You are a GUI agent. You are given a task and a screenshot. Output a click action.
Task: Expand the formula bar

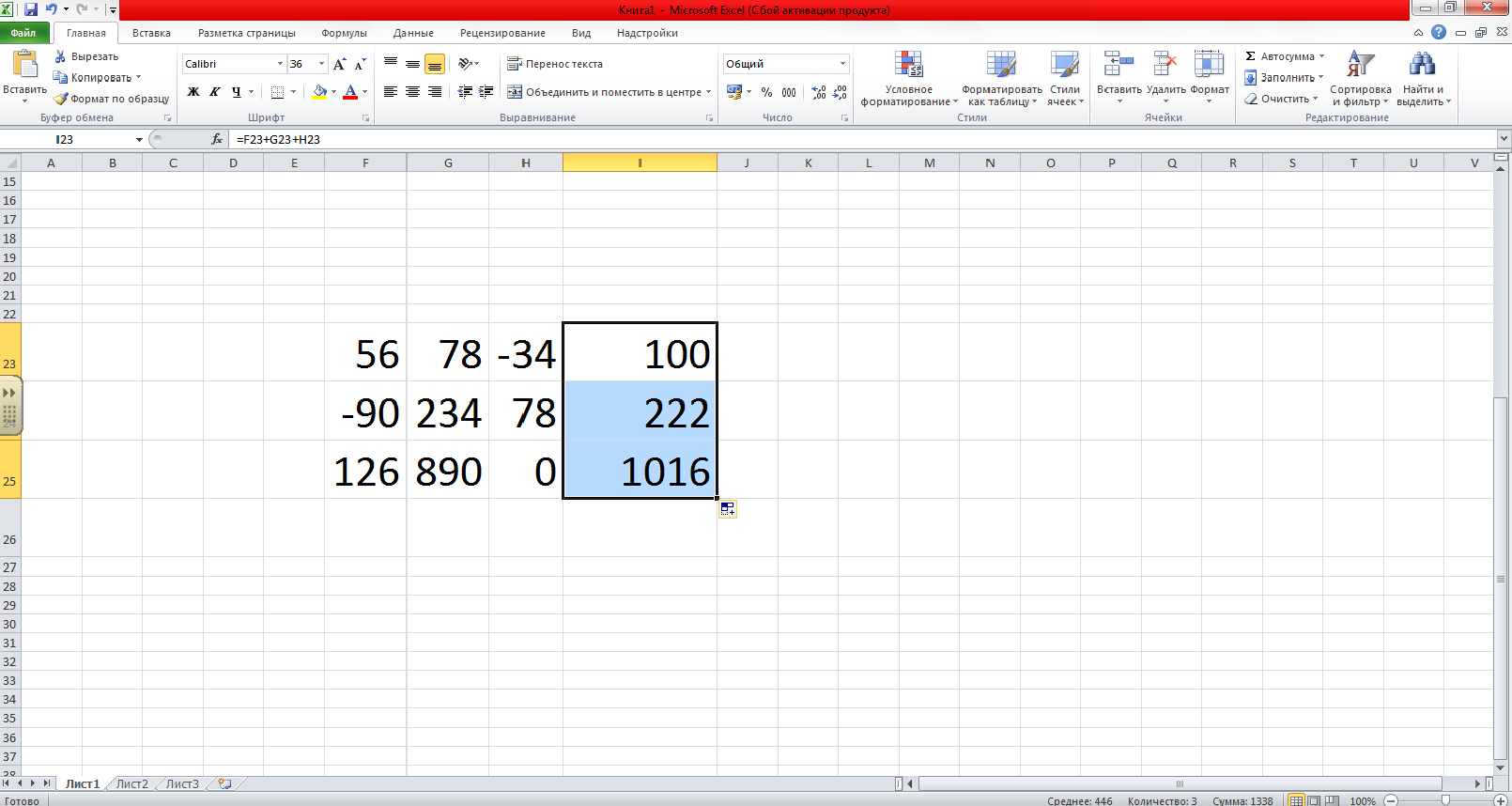(1504, 139)
